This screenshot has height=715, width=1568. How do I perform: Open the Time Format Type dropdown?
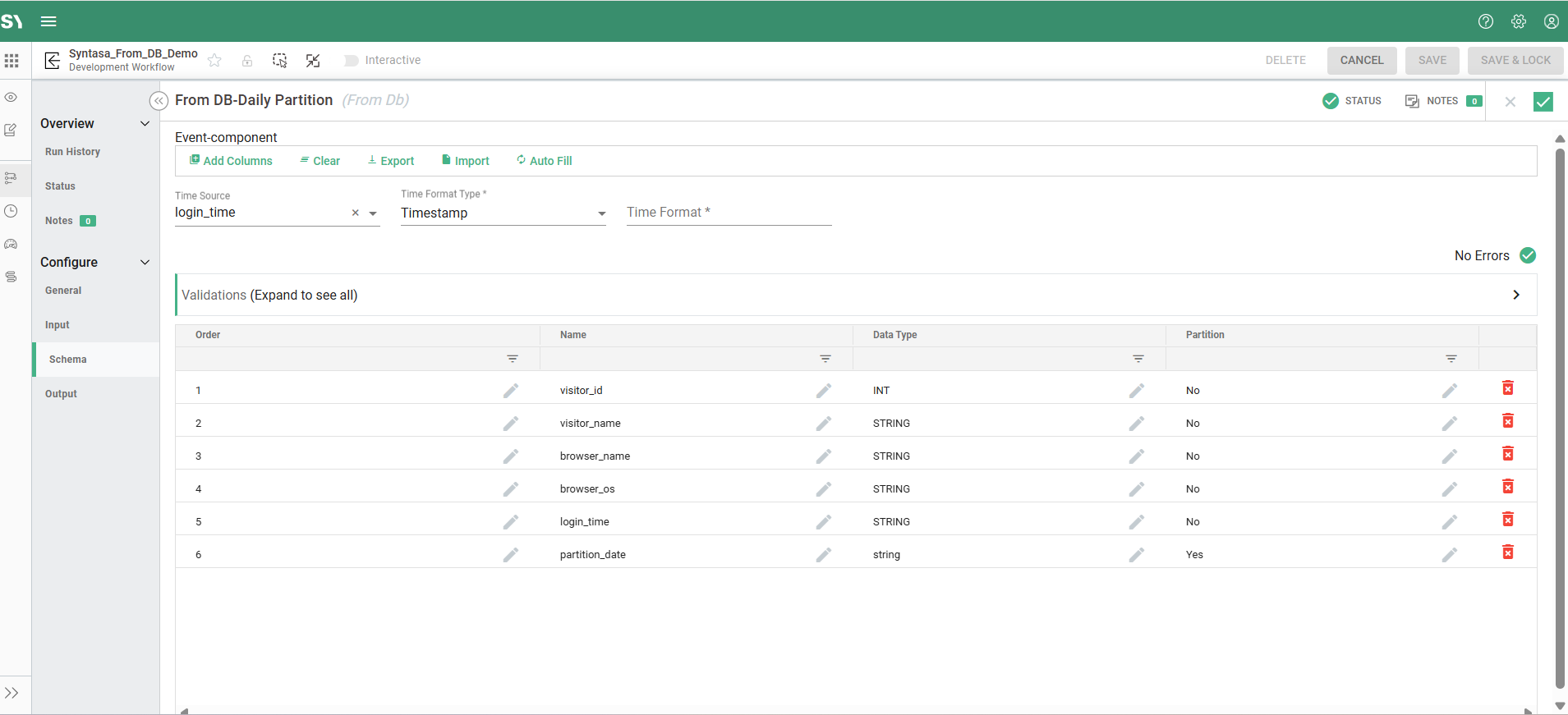coord(601,213)
